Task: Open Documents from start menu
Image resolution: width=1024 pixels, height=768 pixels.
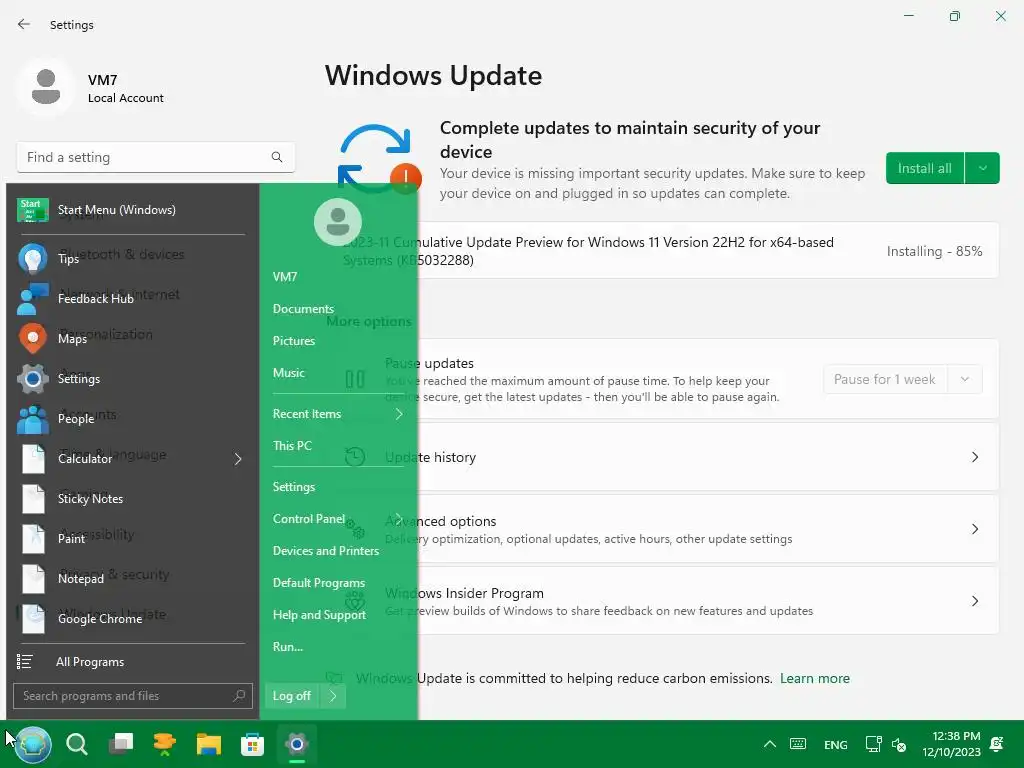Action: (x=303, y=309)
